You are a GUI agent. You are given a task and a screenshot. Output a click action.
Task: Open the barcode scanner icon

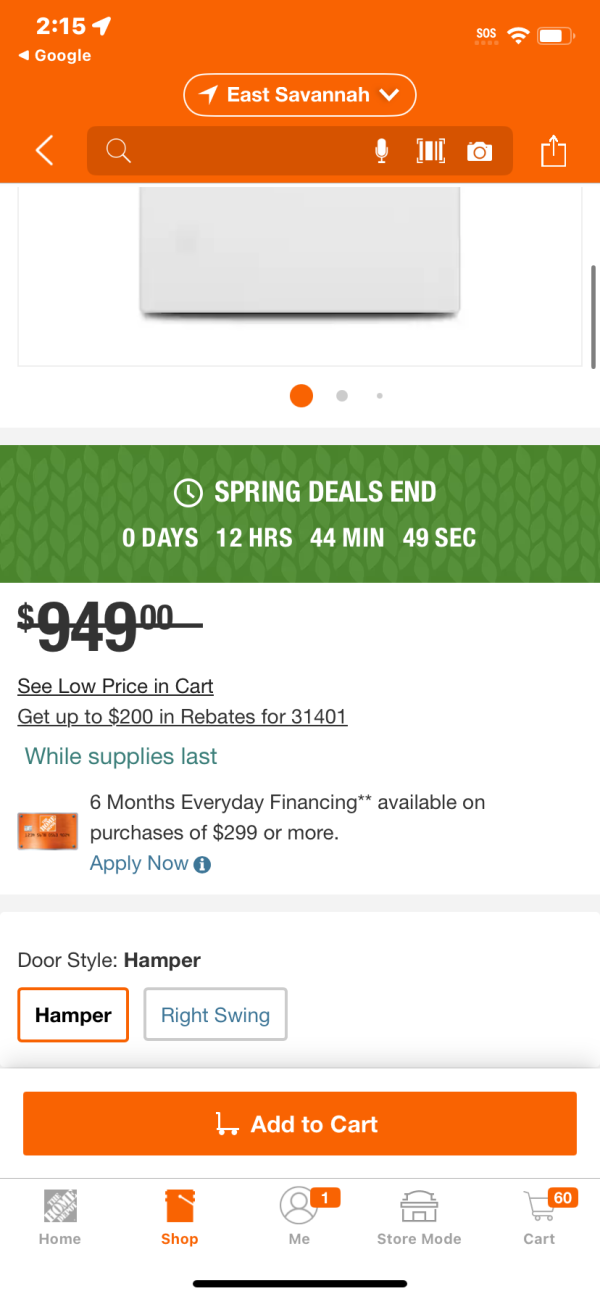[430, 151]
